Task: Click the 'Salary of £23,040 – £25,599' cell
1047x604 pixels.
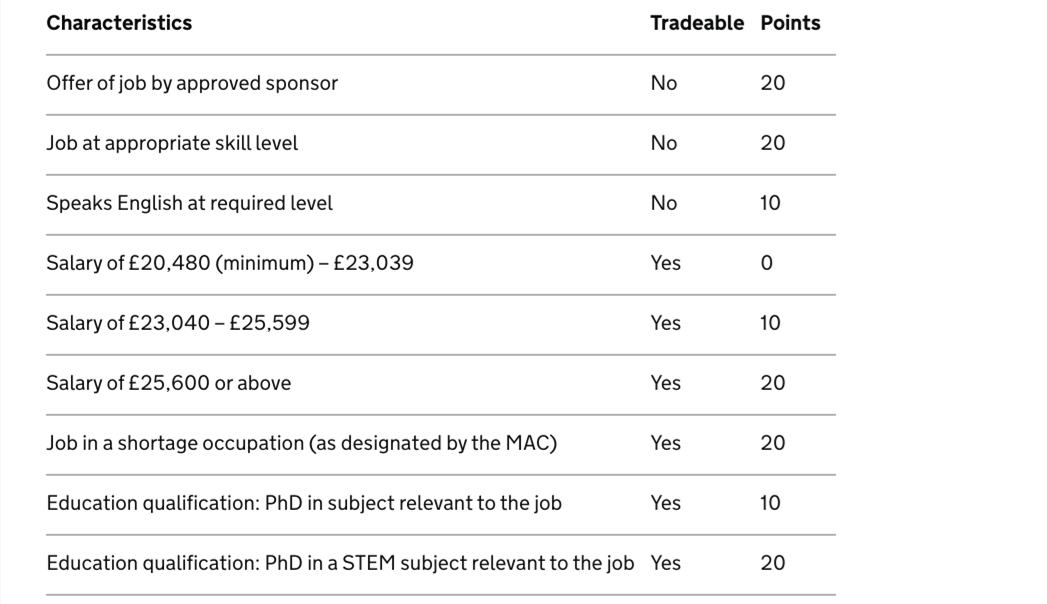Action: 178,324
